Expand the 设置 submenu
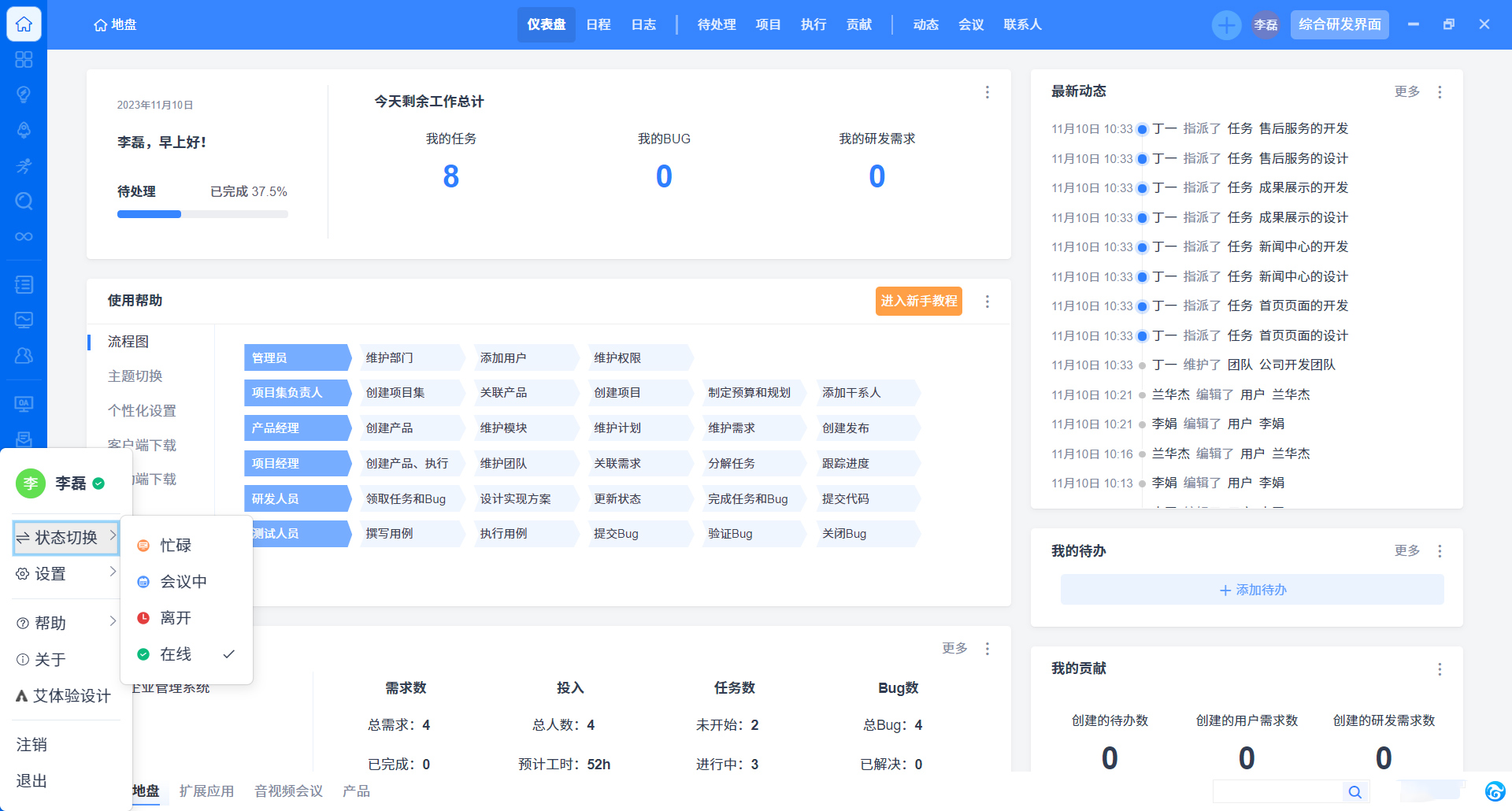Screen dimensions: 1512x811 pos(66,574)
